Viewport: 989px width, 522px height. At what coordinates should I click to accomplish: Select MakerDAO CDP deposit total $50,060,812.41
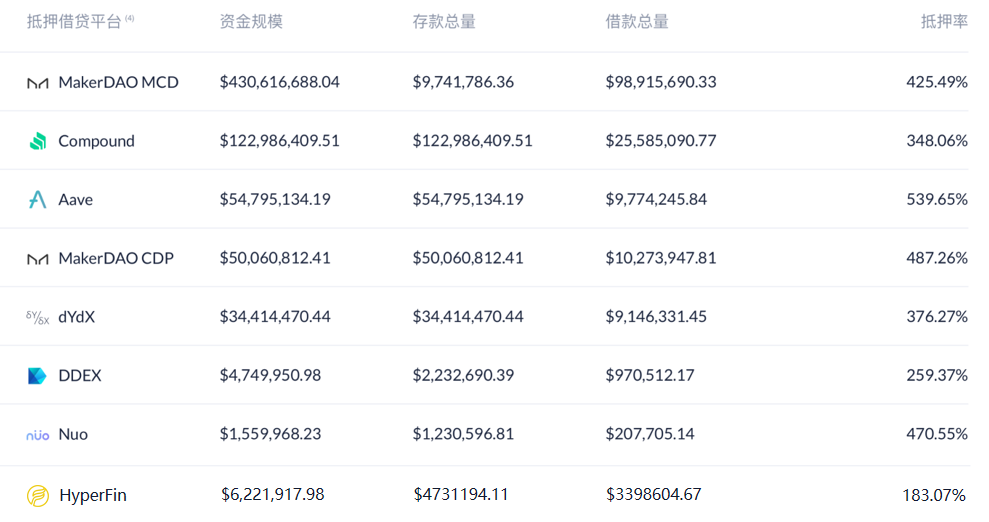coord(468,258)
